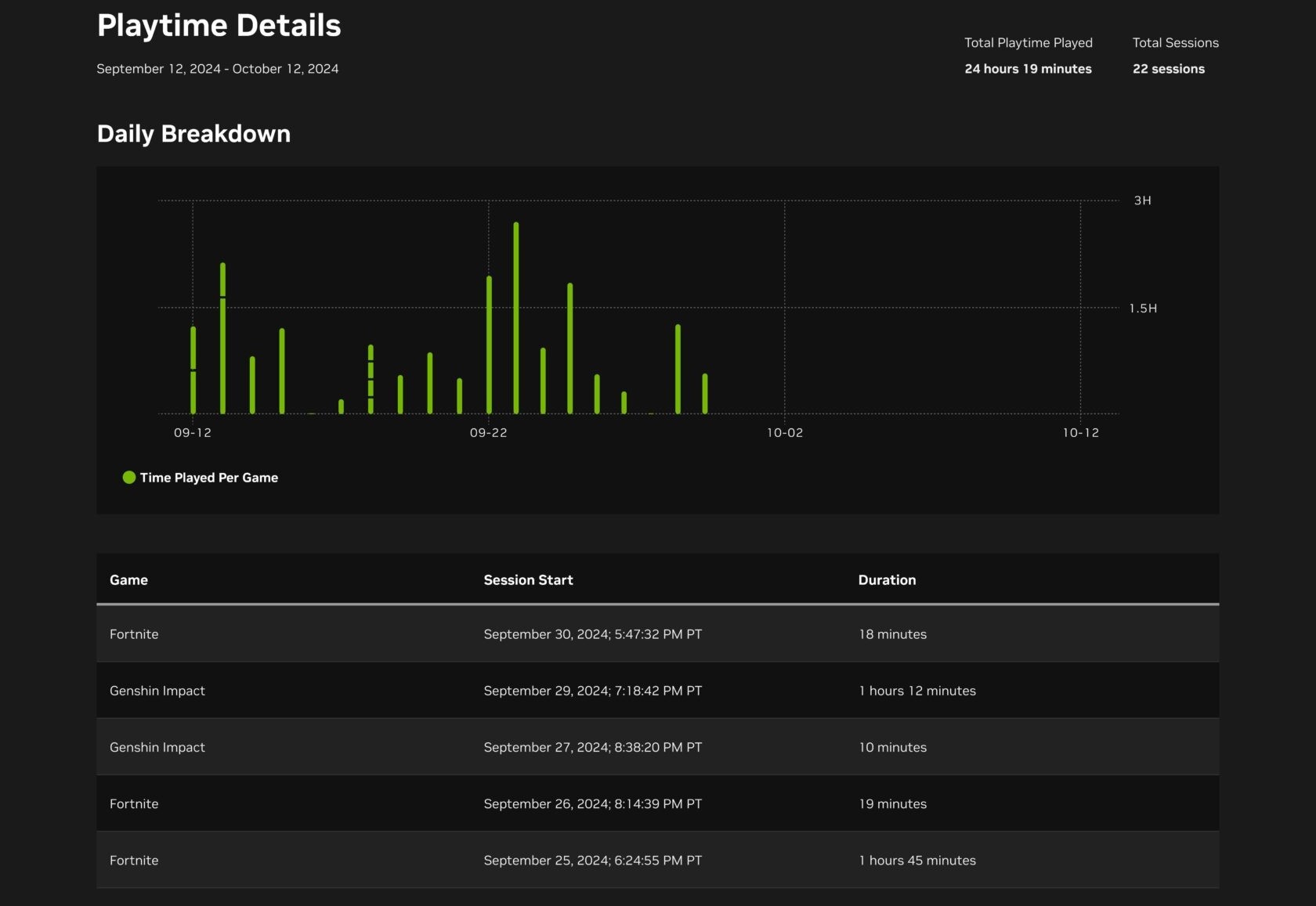Click the 10-02 x-axis label
The height and width of the screenshot is (906, 1316).
click(785, 433)
